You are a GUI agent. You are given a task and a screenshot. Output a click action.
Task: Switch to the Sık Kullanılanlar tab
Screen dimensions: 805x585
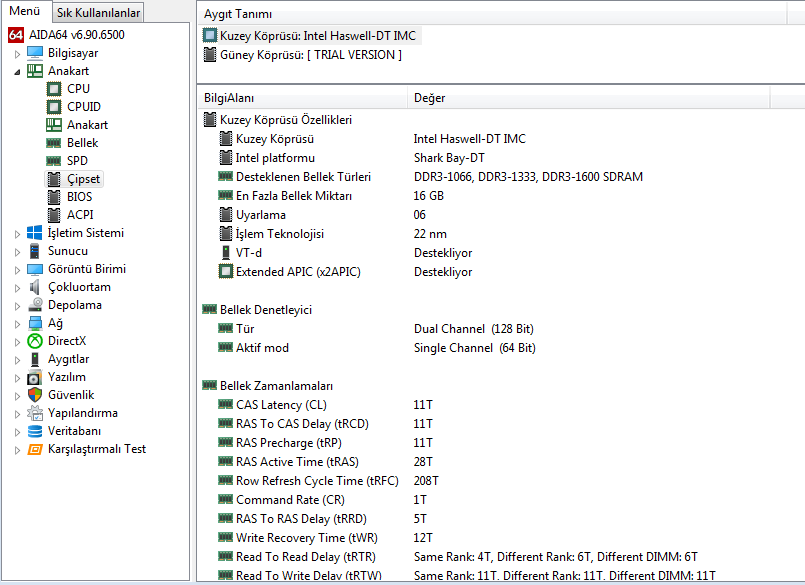98,13
